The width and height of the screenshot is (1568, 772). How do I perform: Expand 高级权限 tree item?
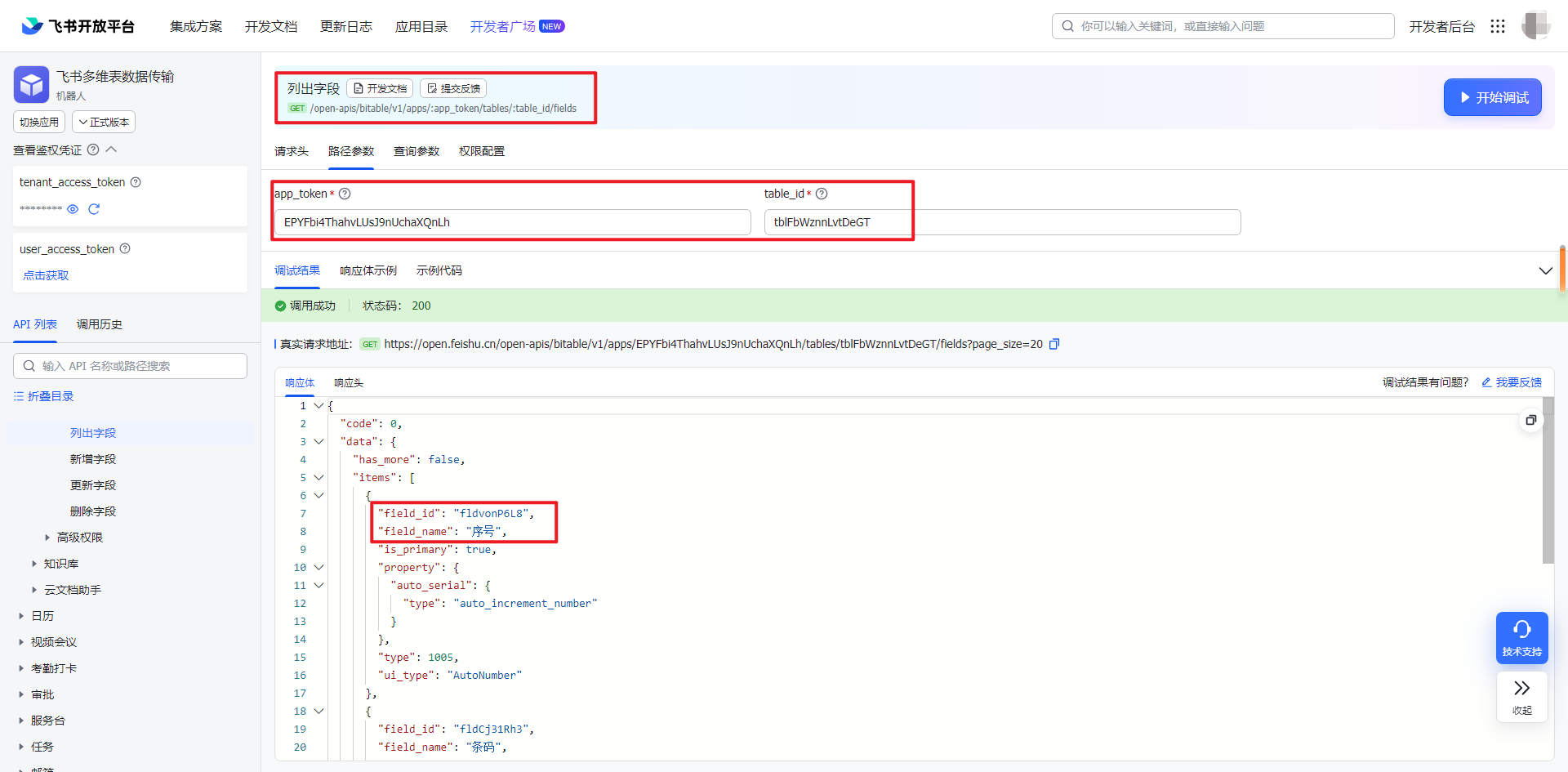click(x=47, y=538)
